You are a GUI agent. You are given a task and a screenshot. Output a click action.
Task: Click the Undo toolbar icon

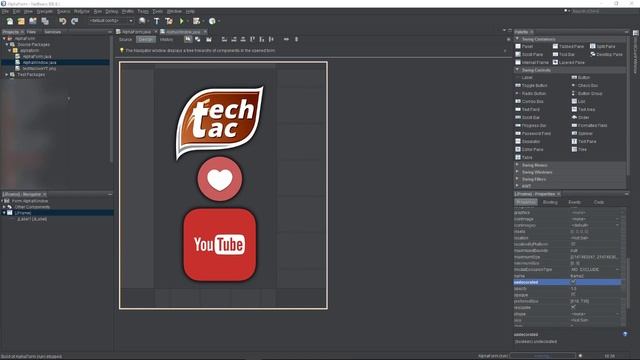tap(62, 21)
